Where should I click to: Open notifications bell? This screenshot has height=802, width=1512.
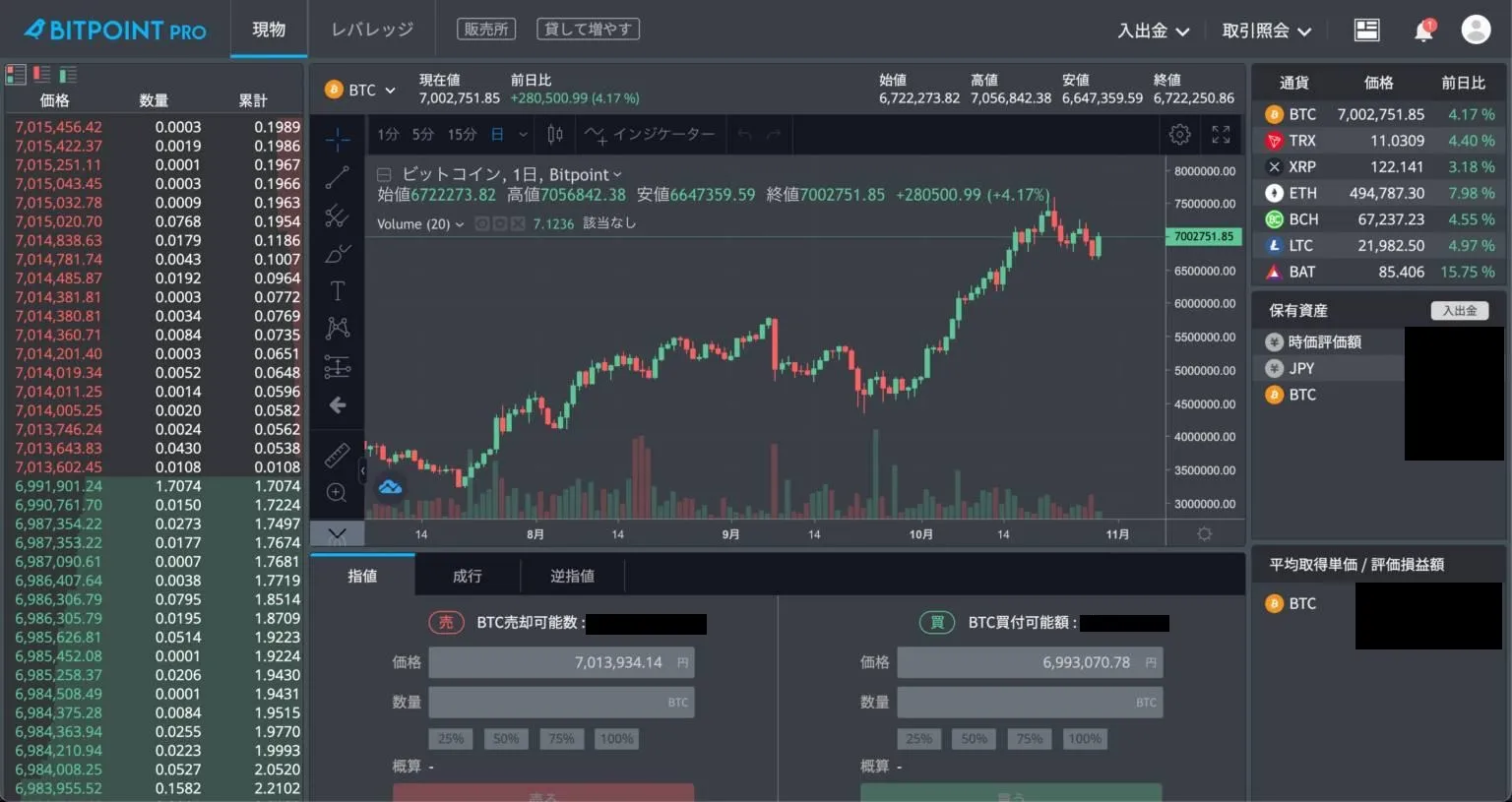1423,31
